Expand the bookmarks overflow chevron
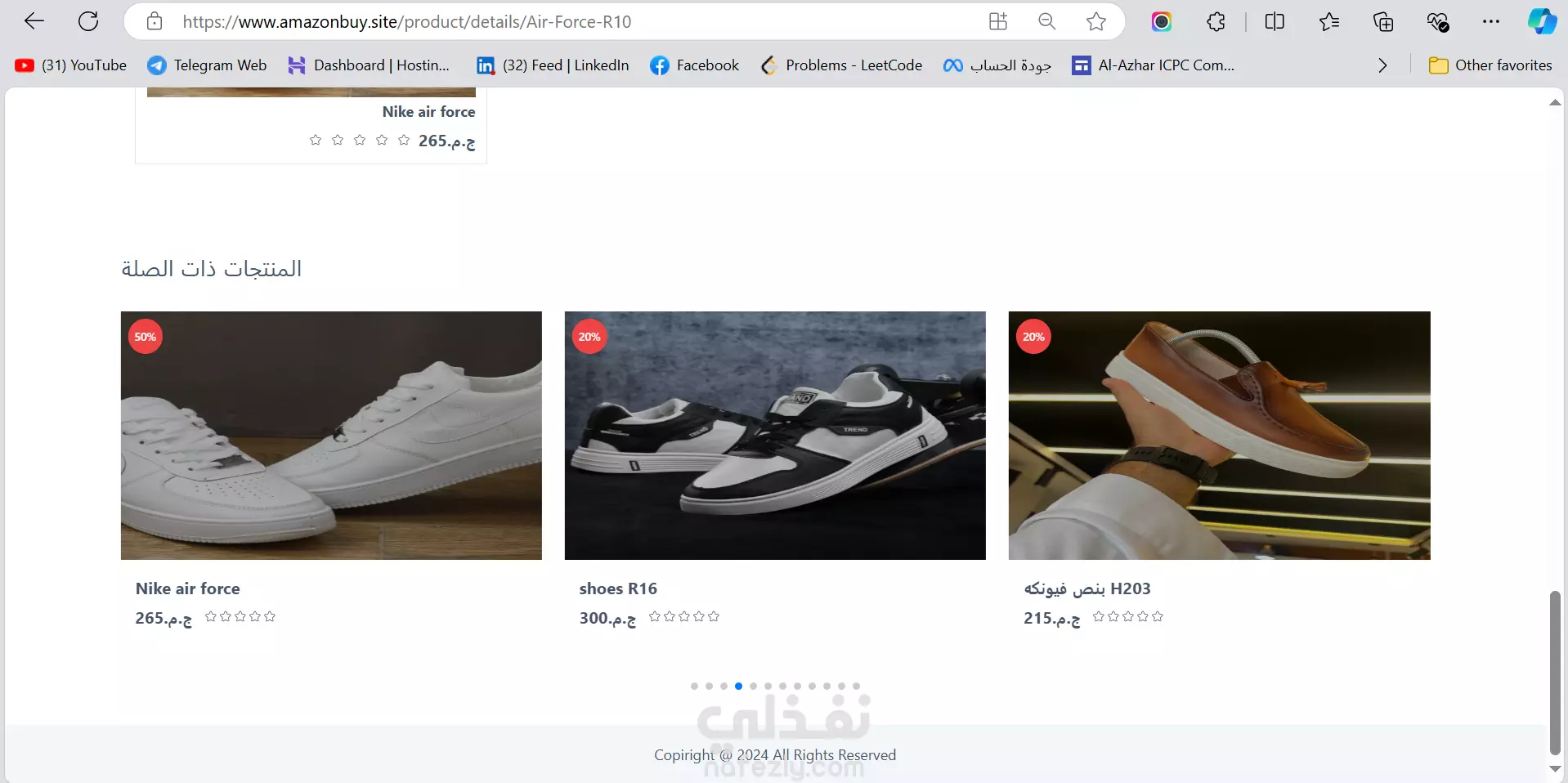Screen dimensions: 1568x783 point(1382,65)
